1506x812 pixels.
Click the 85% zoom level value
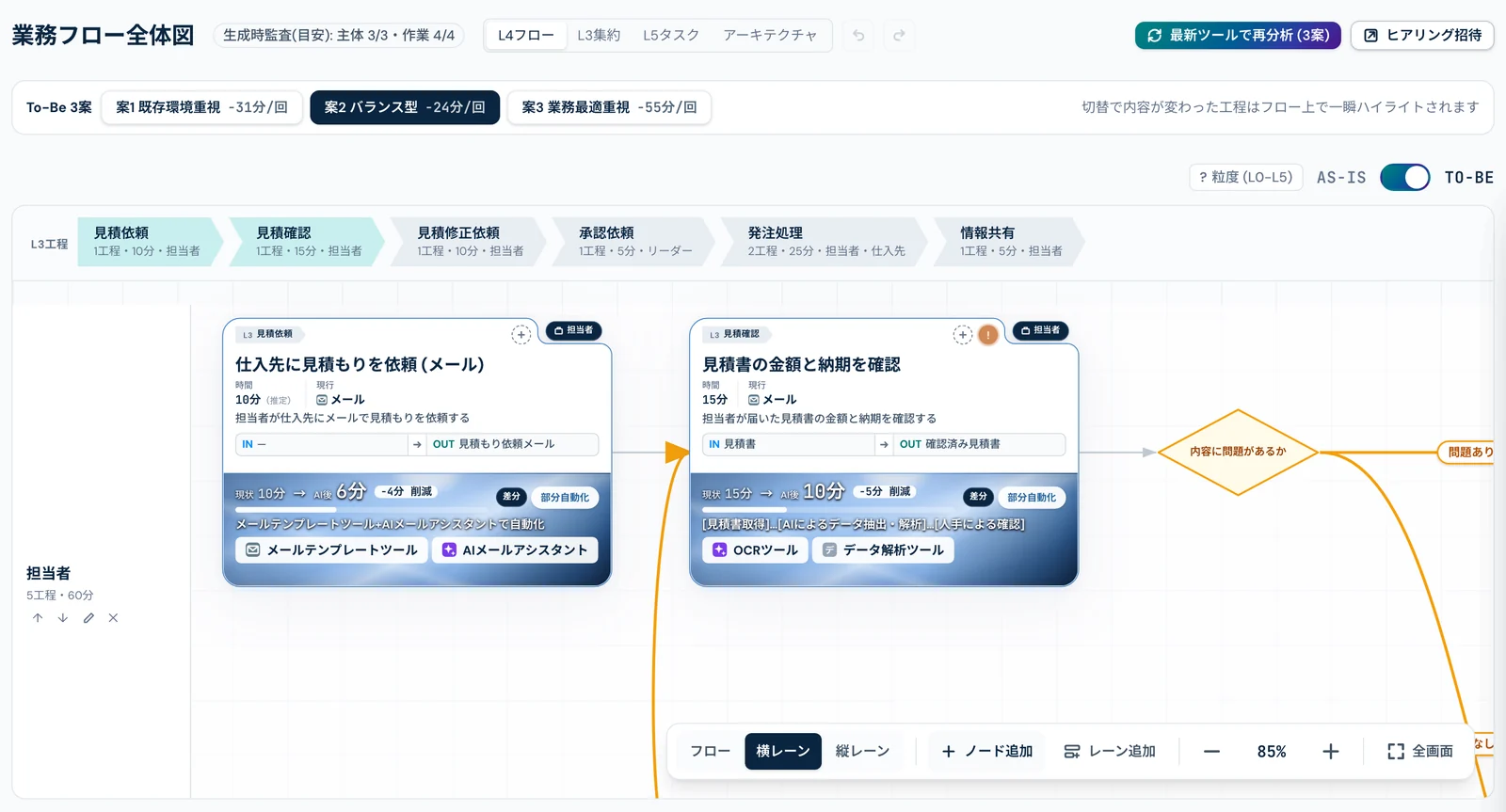click(x=1272, y=752)
